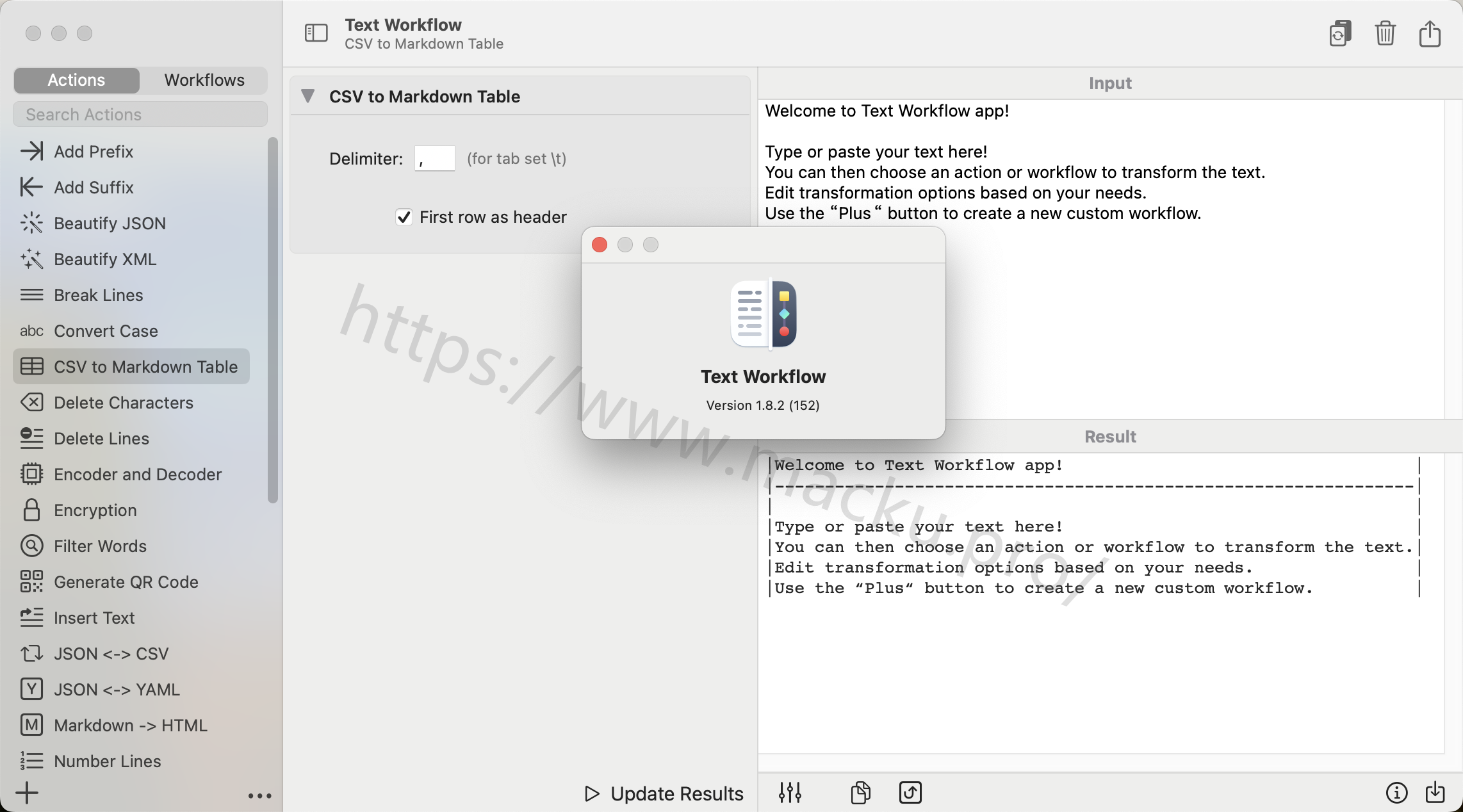The width and height of the screenshot is (1463, 812).
Task: Toggle the sidebar with the toolbar icon
Action: click(x=316, y=33)
